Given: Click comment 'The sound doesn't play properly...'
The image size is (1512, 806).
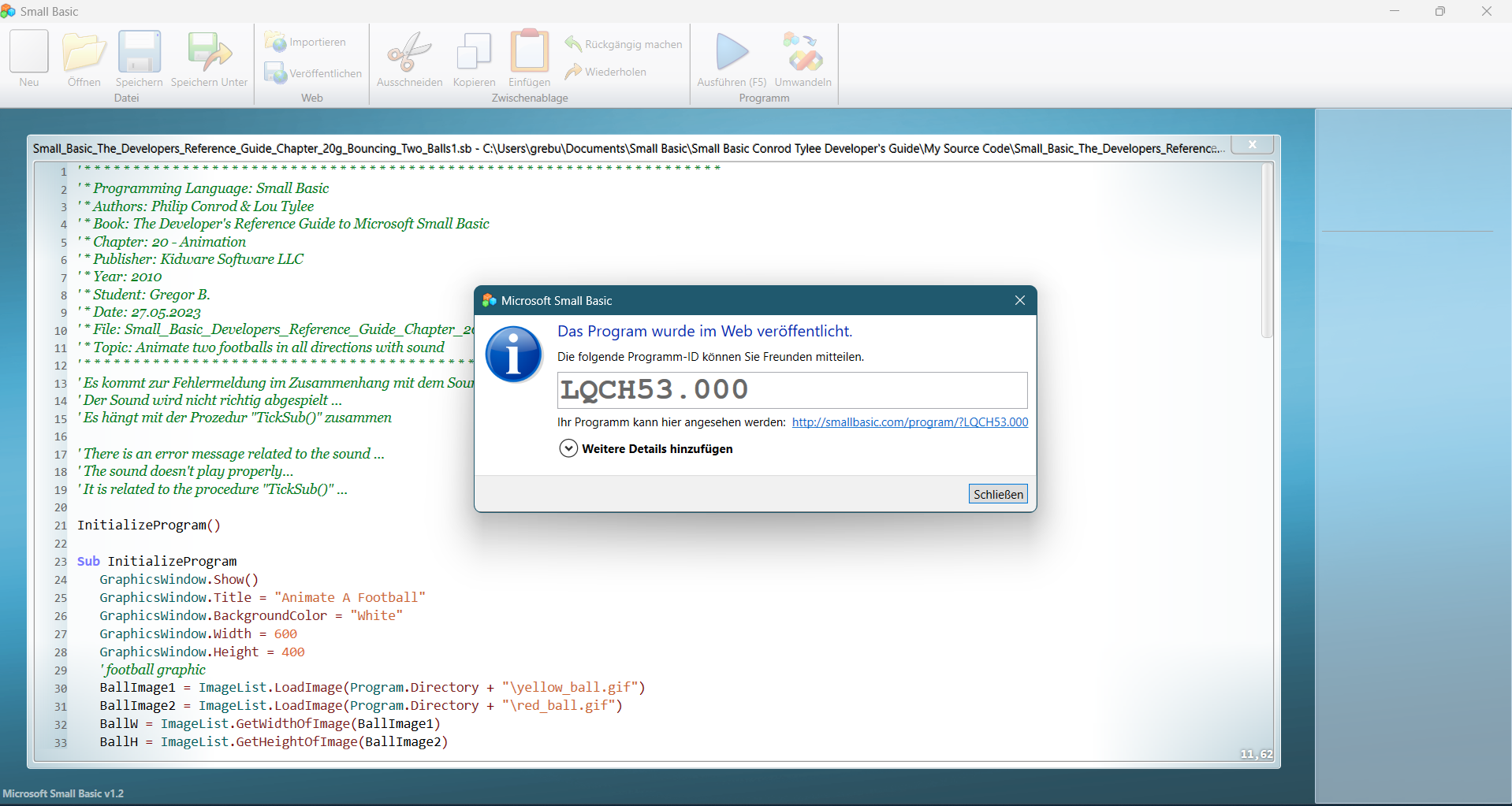Looking at the screenshot, I should pos(186,471).
